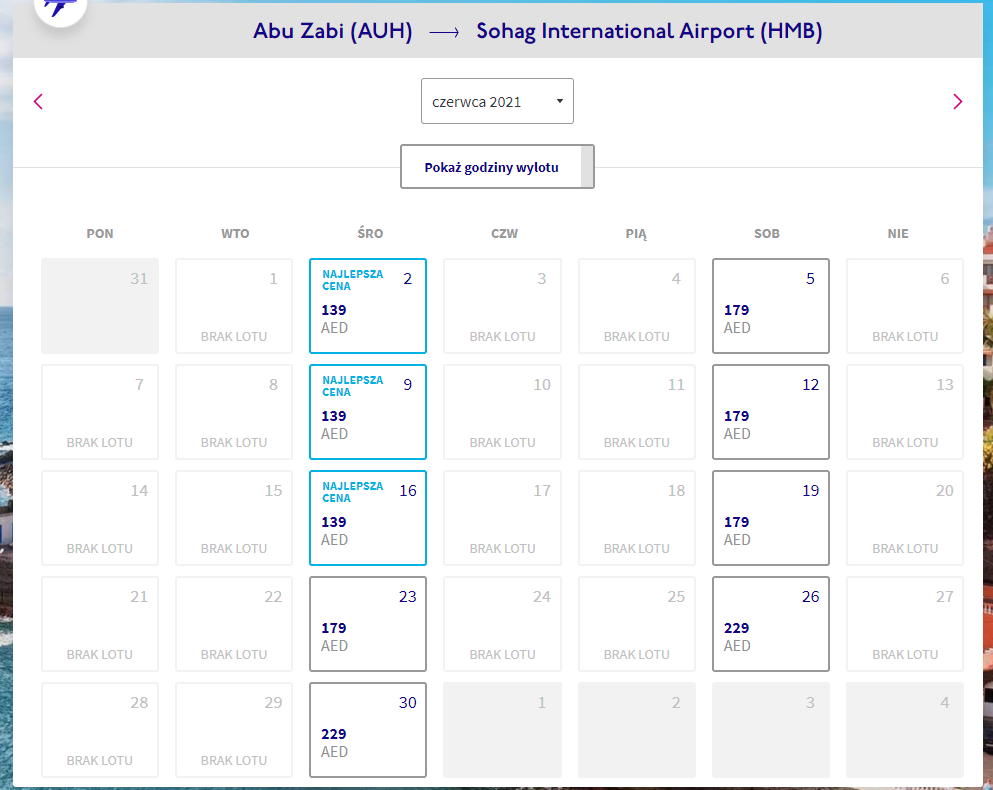Pick June 12 flight at 179 AED
The width and height of the screenshot is (993, 790).
point(771,412)
